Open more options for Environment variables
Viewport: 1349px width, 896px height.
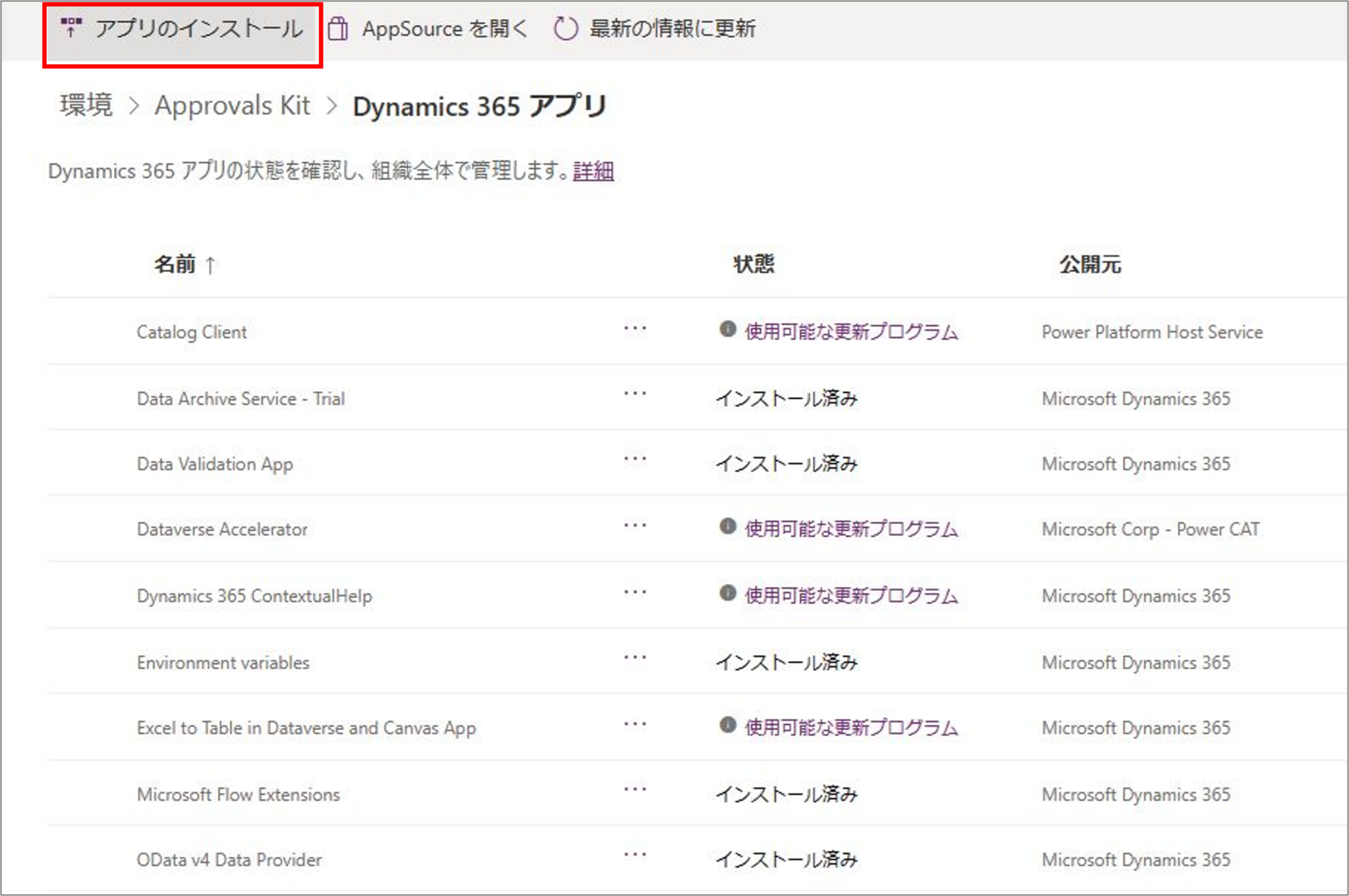click(x=635, y=658)
